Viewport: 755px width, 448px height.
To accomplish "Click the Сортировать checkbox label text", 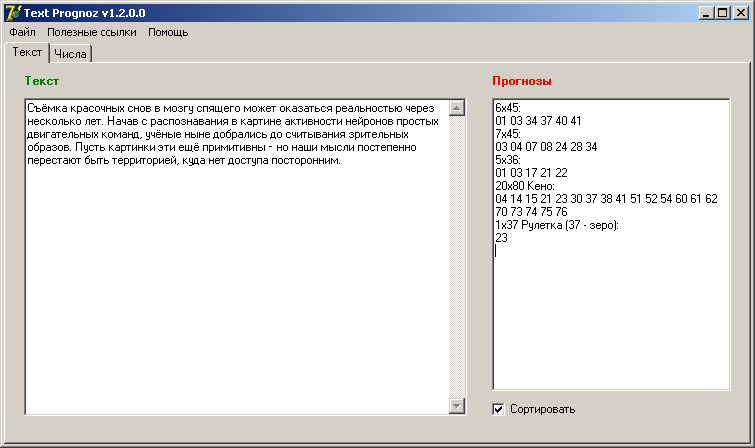I will click(542, 409).
